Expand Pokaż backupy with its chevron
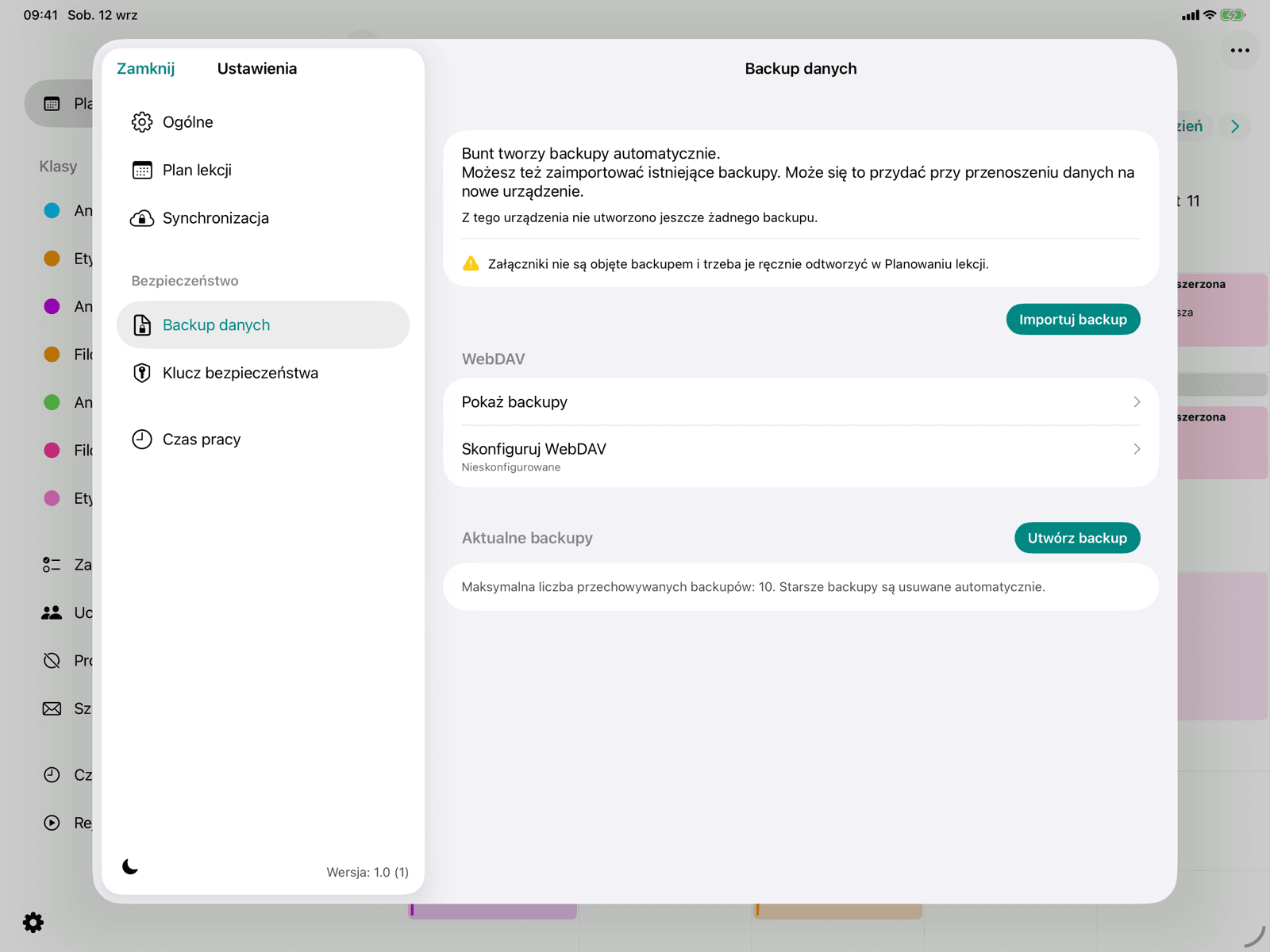The height and width of the screenshot is (952, 1270). point(1137,401)
